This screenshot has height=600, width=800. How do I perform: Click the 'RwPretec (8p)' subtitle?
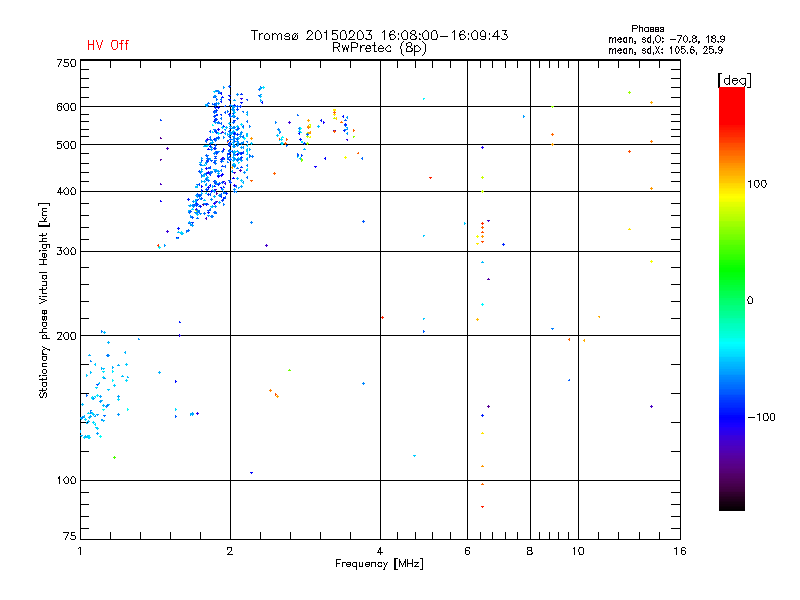click(379, 48)
